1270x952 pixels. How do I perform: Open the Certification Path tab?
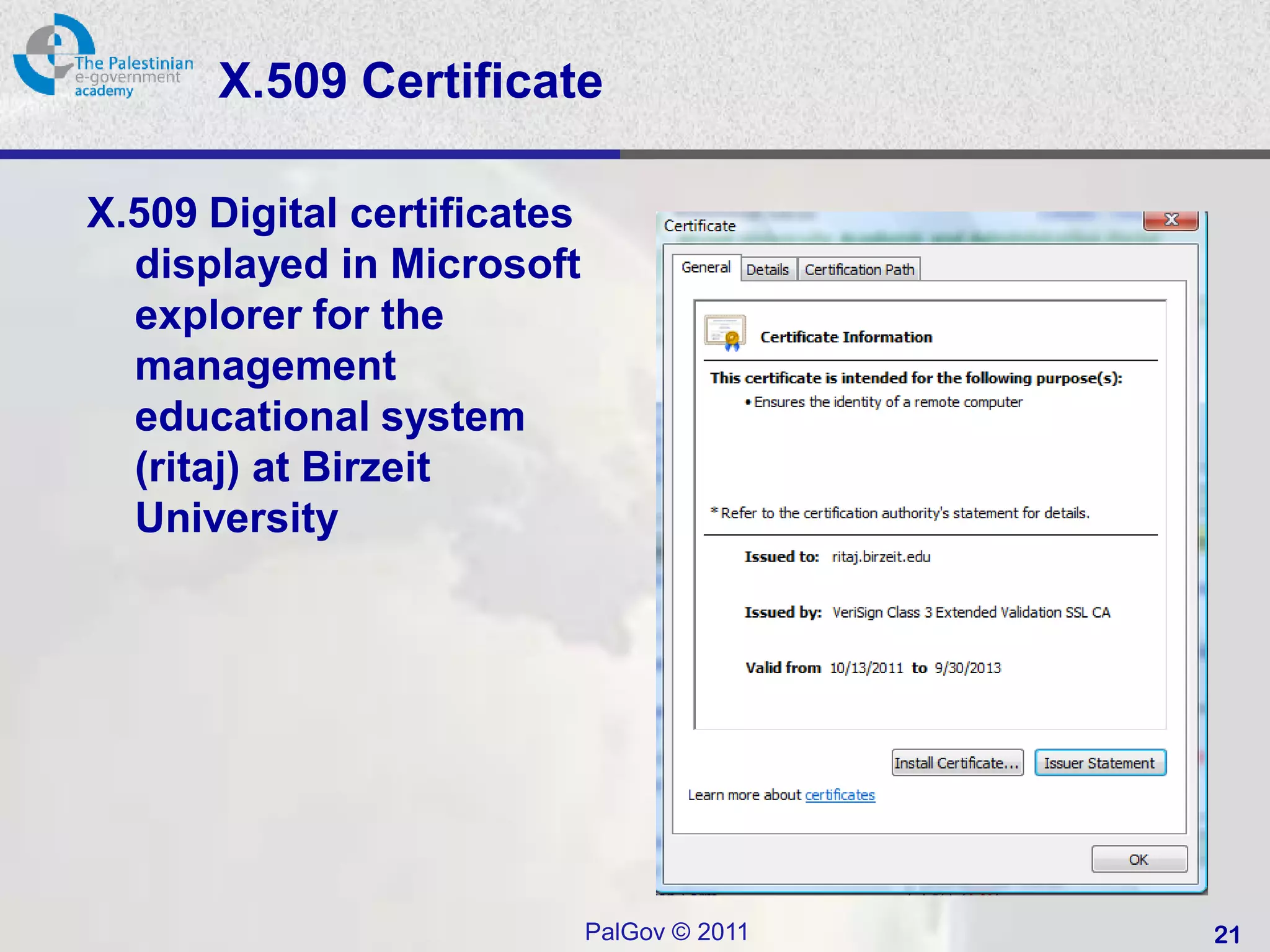(859, 270)
